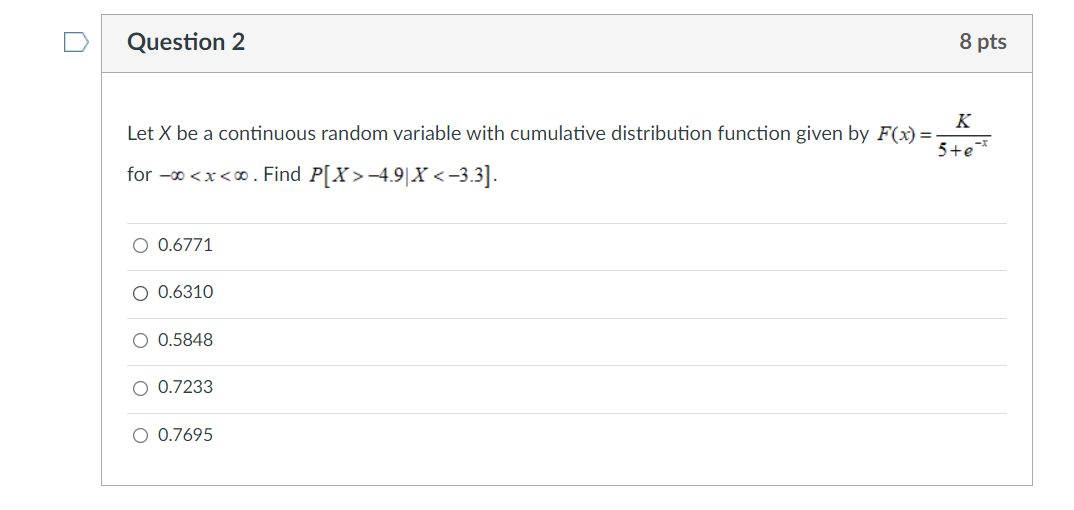Click the word 'Find' in the prompt
1074x510 pixels.
point(282,175)
